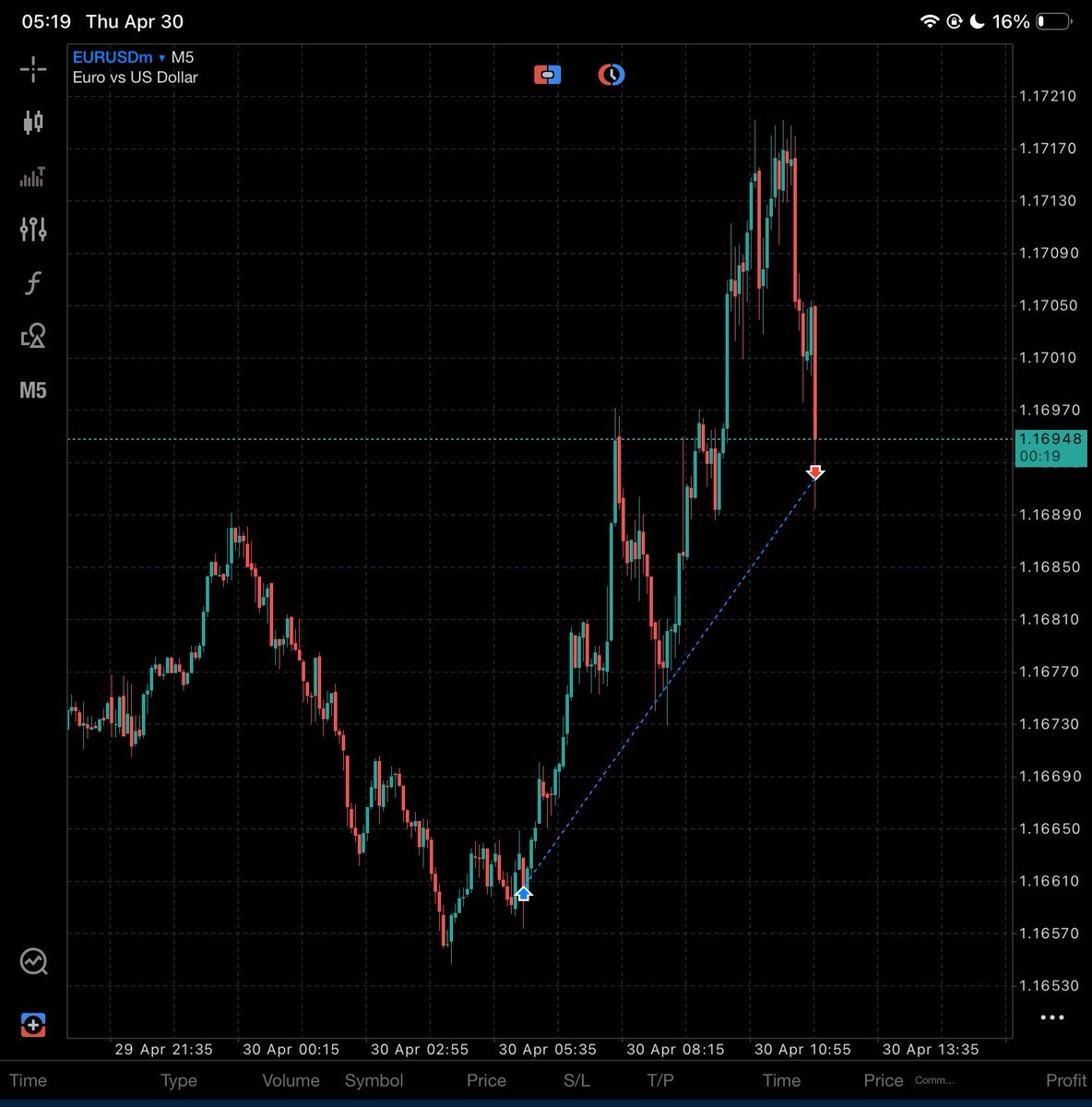
Task: Tap the Euro vs US Dollar description
Action: click(136, 77)
